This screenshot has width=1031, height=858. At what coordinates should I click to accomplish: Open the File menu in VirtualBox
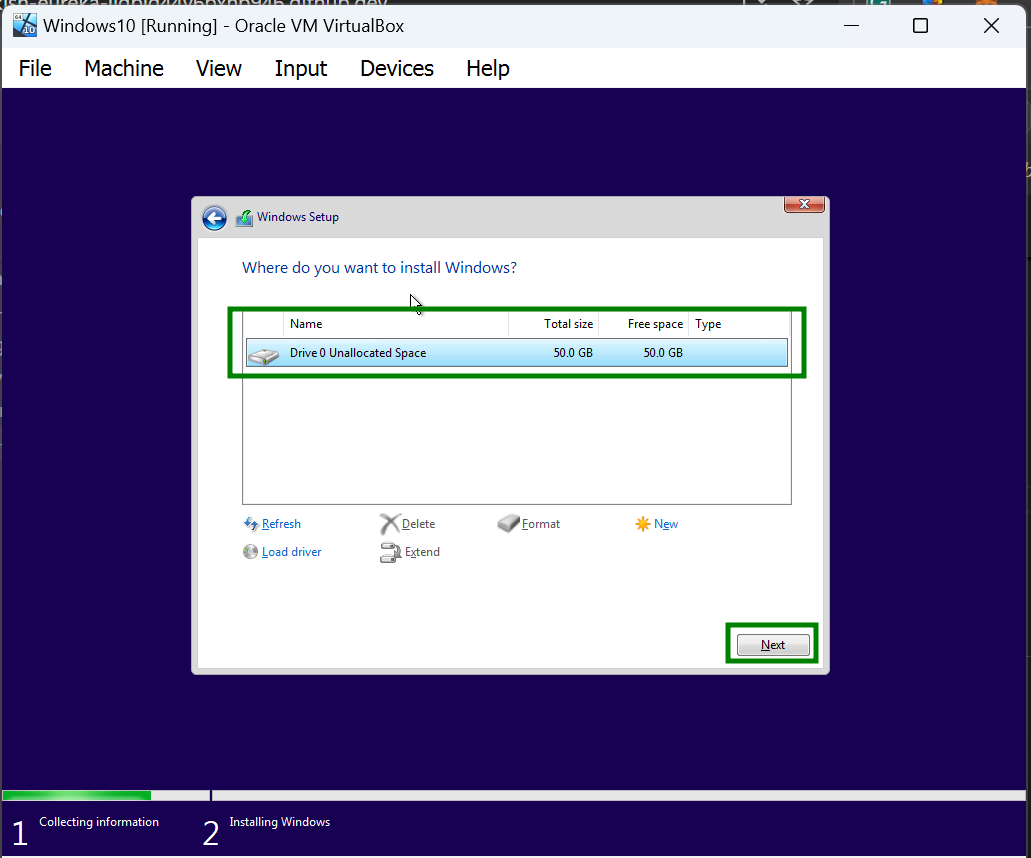35,68
